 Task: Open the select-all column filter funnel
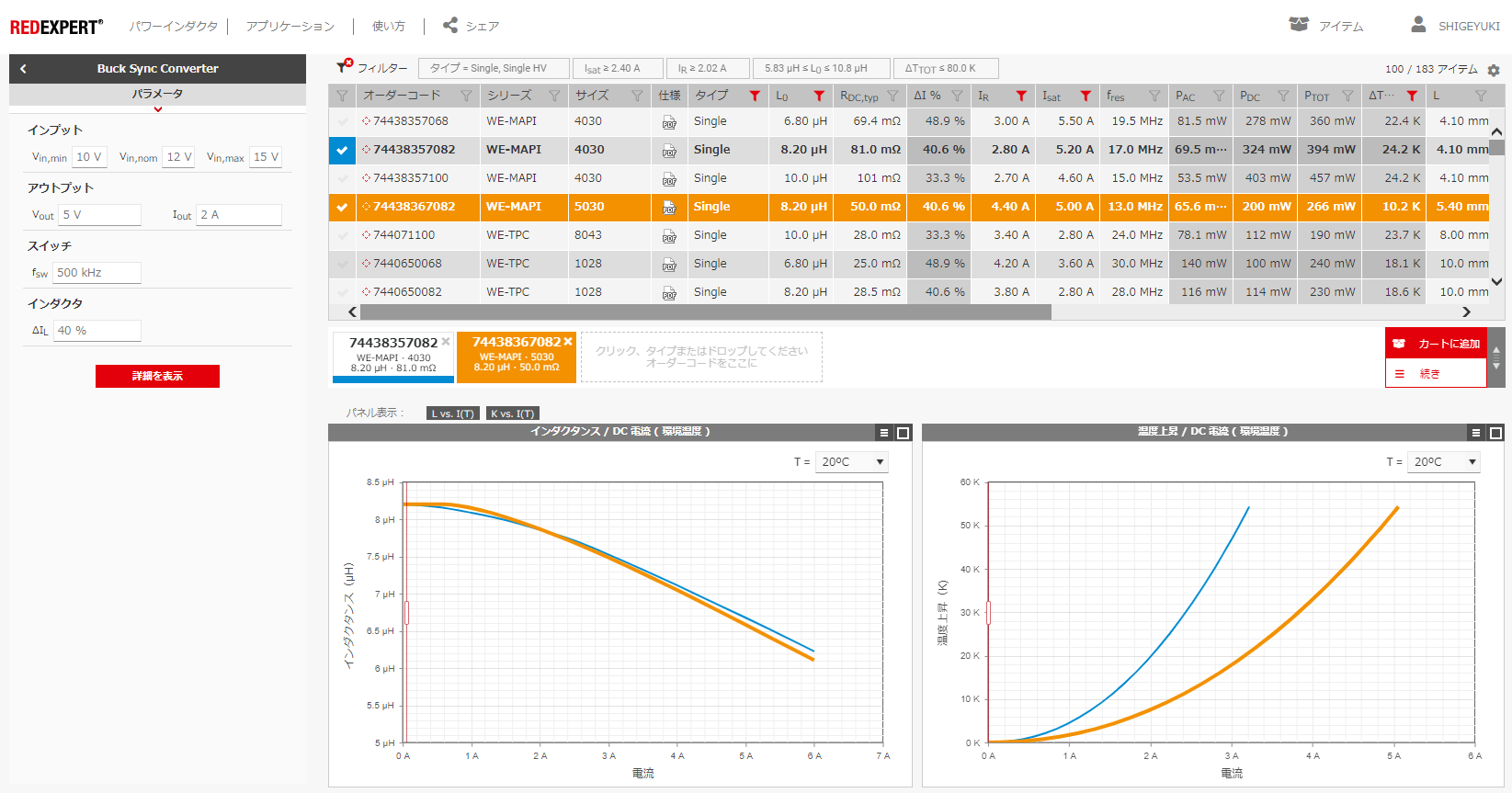click(x=342, y=96)
